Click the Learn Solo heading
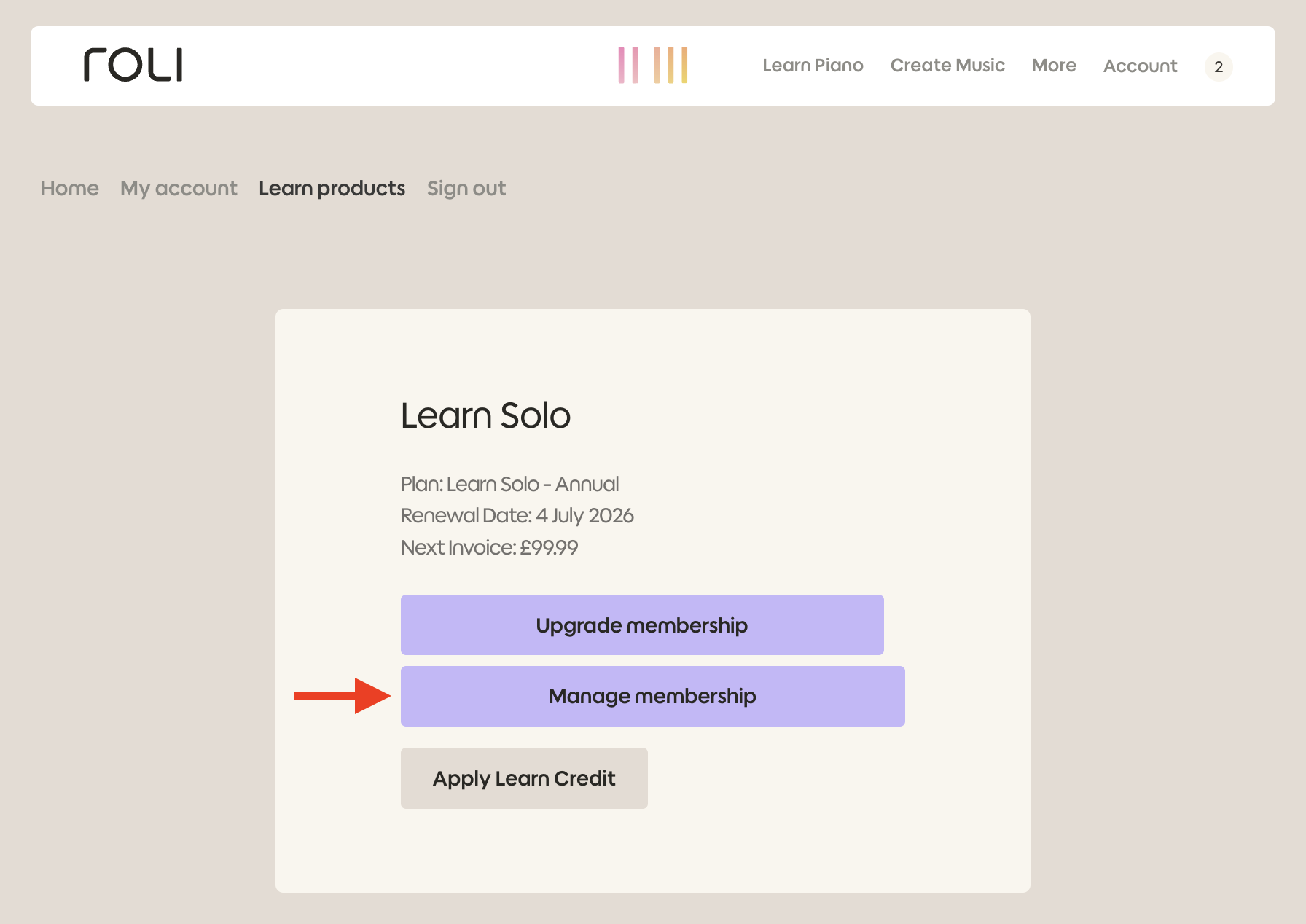The height and width of the screenshot is (924, 1306). point(485,415)
